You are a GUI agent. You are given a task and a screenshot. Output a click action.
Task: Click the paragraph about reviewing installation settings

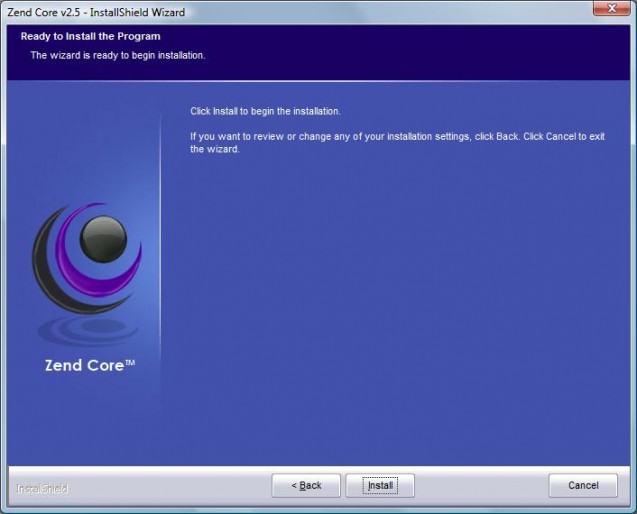tap(397, 143)
